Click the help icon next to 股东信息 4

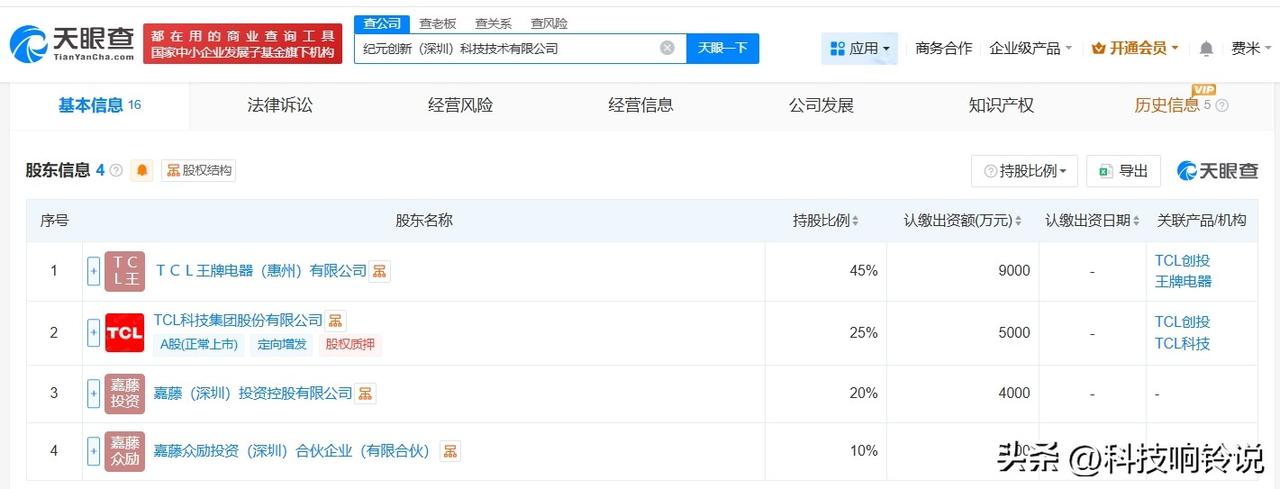[116, 171]
